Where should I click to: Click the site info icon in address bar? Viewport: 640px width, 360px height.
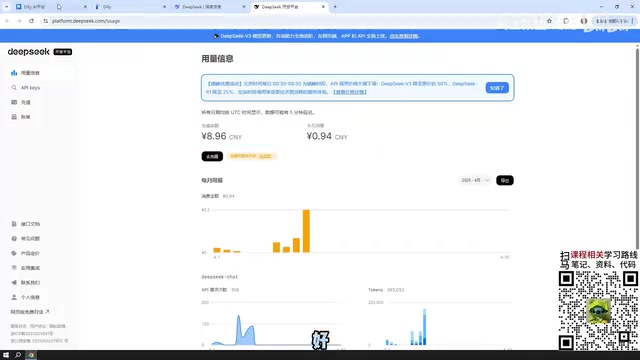46,21
